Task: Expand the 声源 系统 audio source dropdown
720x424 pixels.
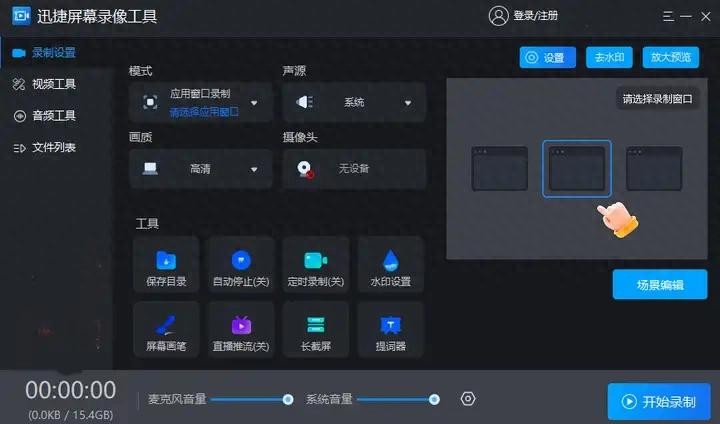Action: (408, 102)
